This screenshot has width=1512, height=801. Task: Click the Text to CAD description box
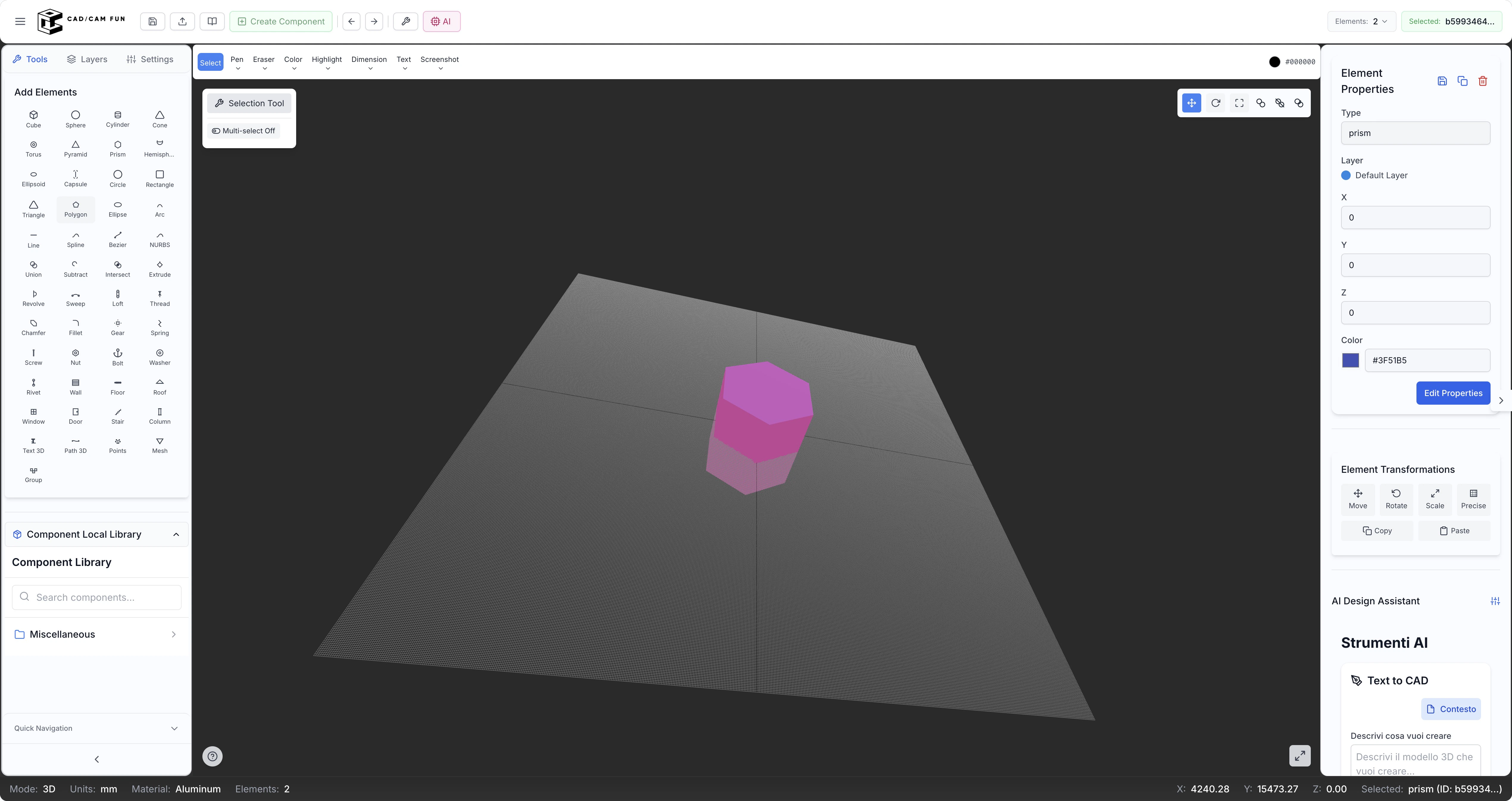click(x=1415, y=761)
